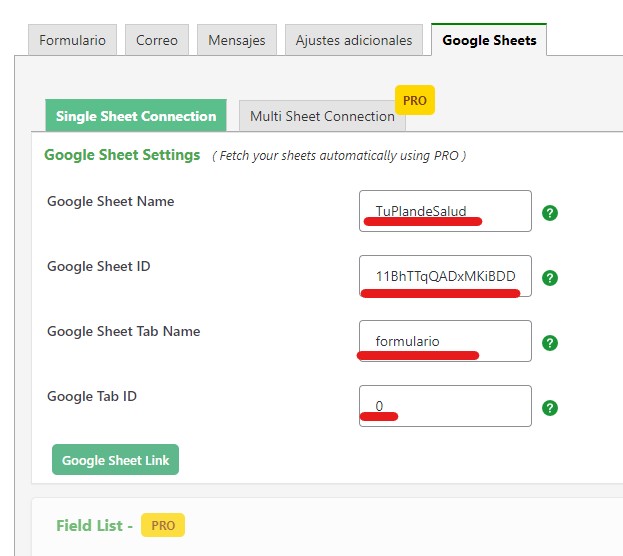The width and height of the screenshot is (623, 556).
Task: Switch to the Formulario tab
Action: click(72, 40)
